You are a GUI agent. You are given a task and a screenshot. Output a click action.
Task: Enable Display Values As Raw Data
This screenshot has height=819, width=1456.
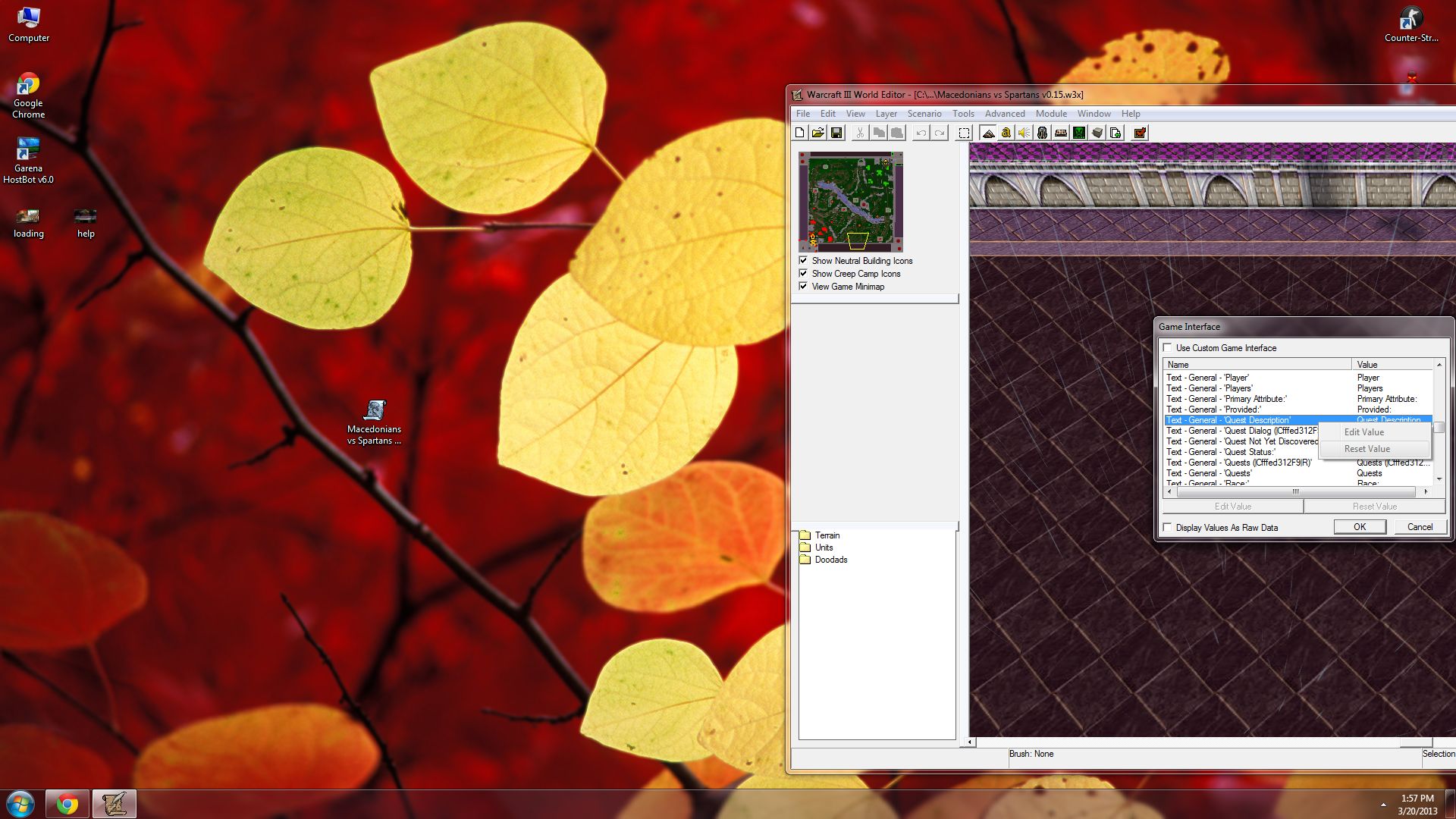point(1167,527)
